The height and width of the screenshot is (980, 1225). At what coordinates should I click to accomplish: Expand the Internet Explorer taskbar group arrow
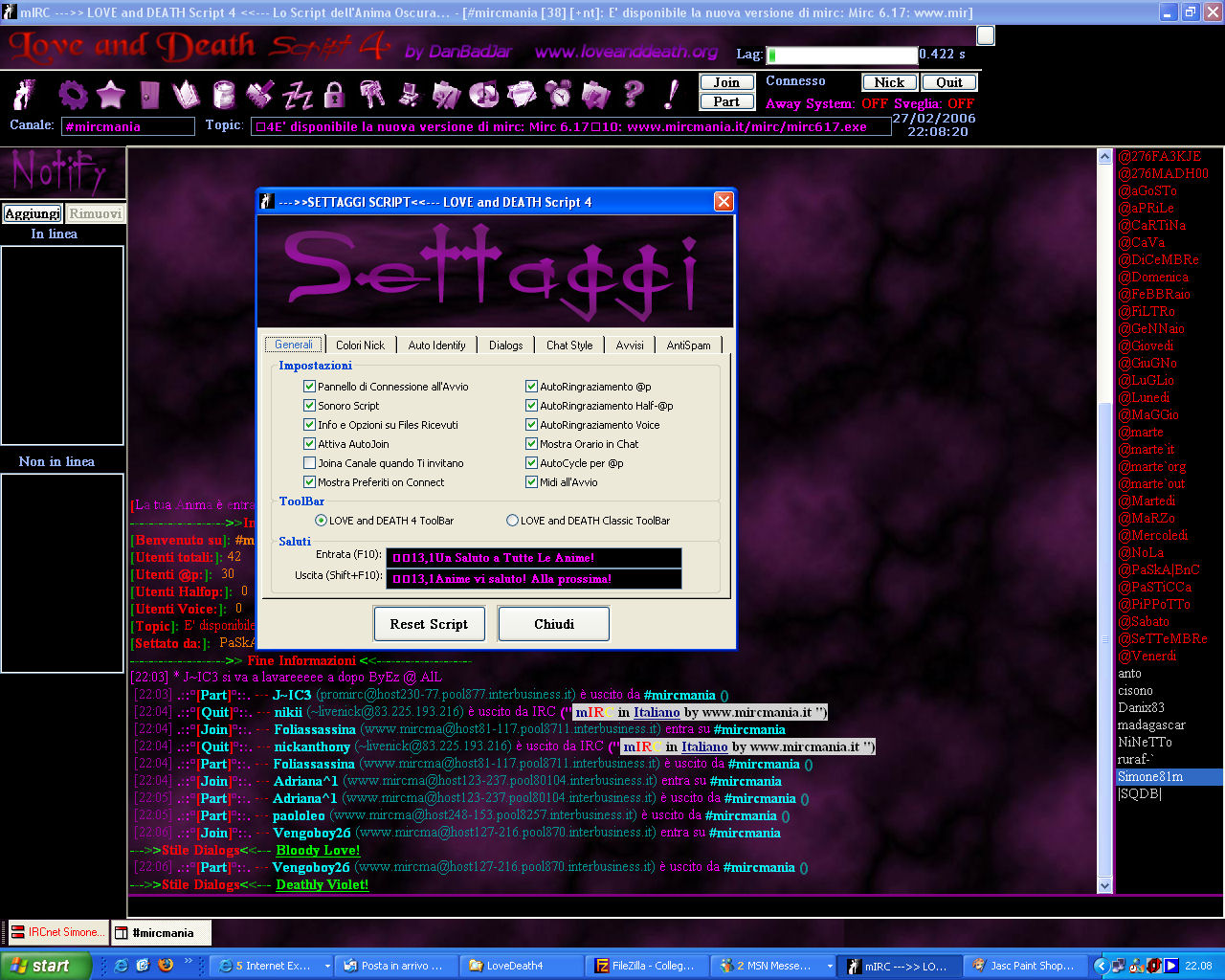point(327,967)
